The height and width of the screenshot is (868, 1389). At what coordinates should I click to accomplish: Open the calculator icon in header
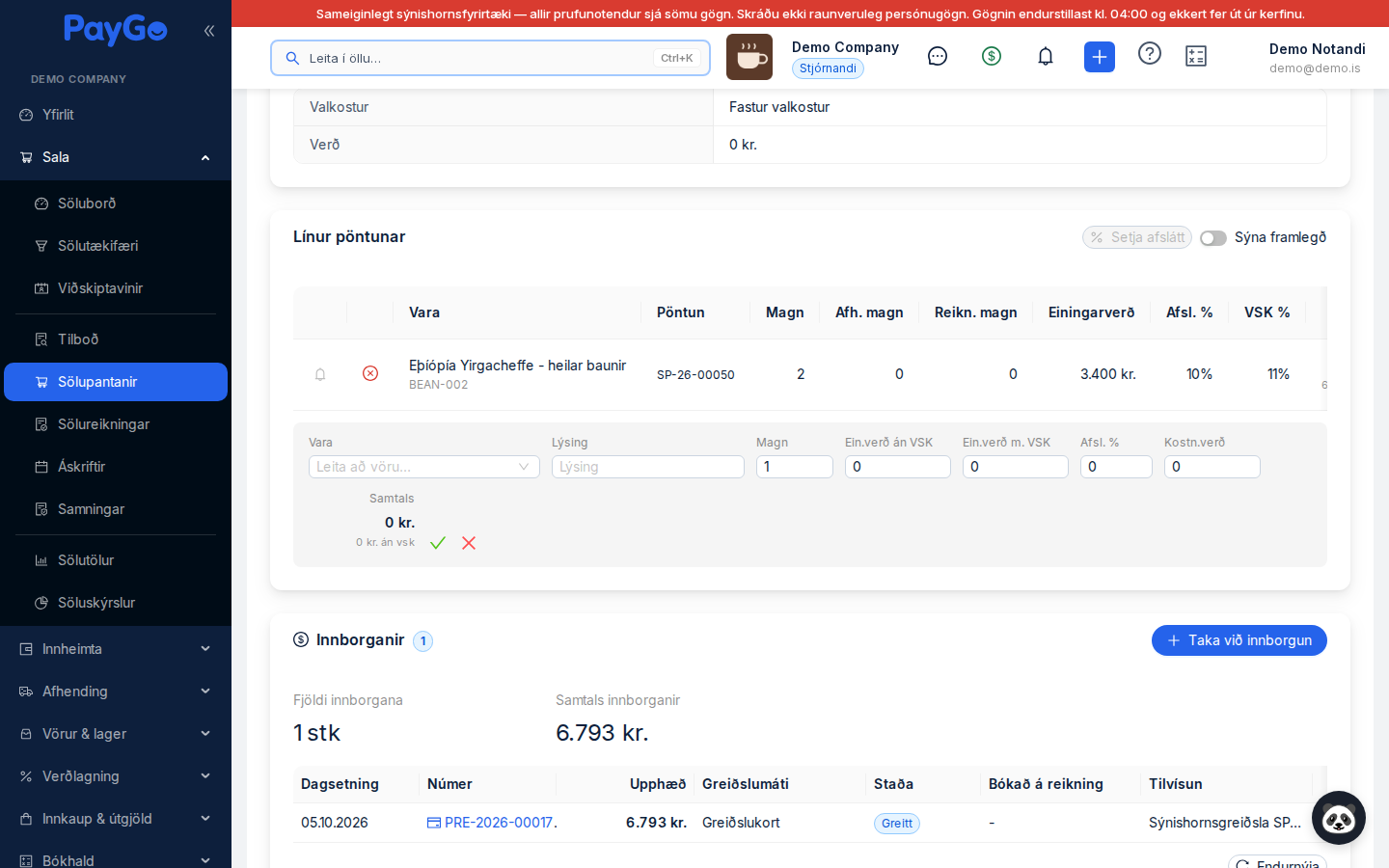point(1196,57)
